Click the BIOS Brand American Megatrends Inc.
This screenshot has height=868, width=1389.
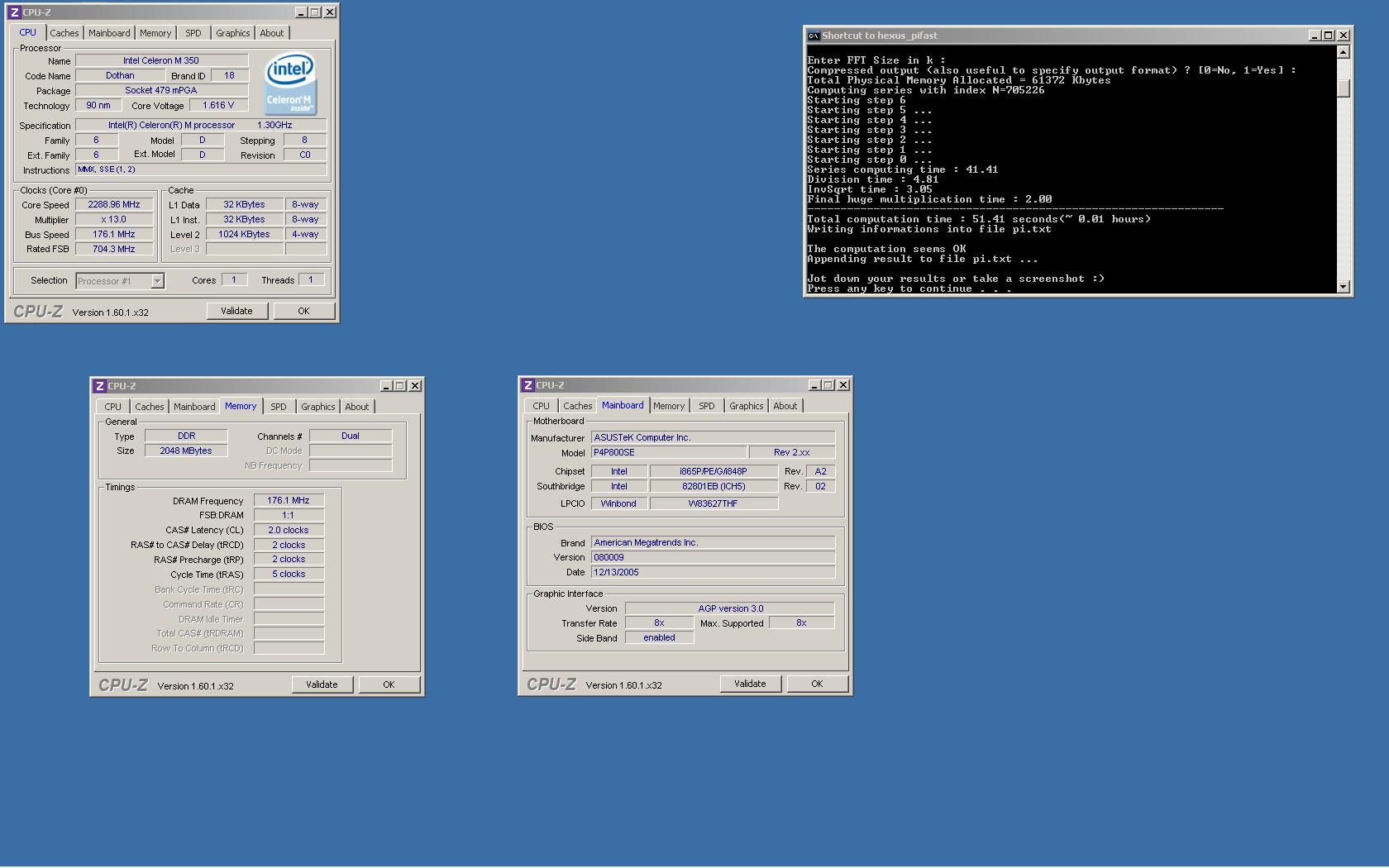713,542
